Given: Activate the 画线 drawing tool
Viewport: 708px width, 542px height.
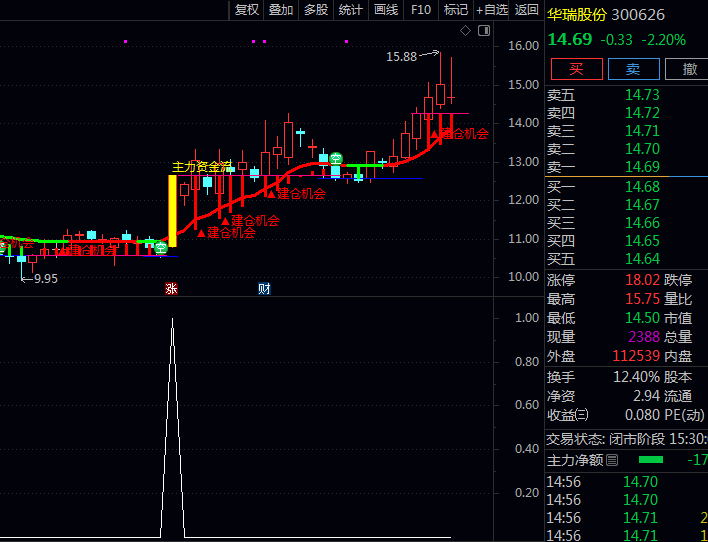Looking at the screenshot, I should pyautogui.click(x=386, y=9).
